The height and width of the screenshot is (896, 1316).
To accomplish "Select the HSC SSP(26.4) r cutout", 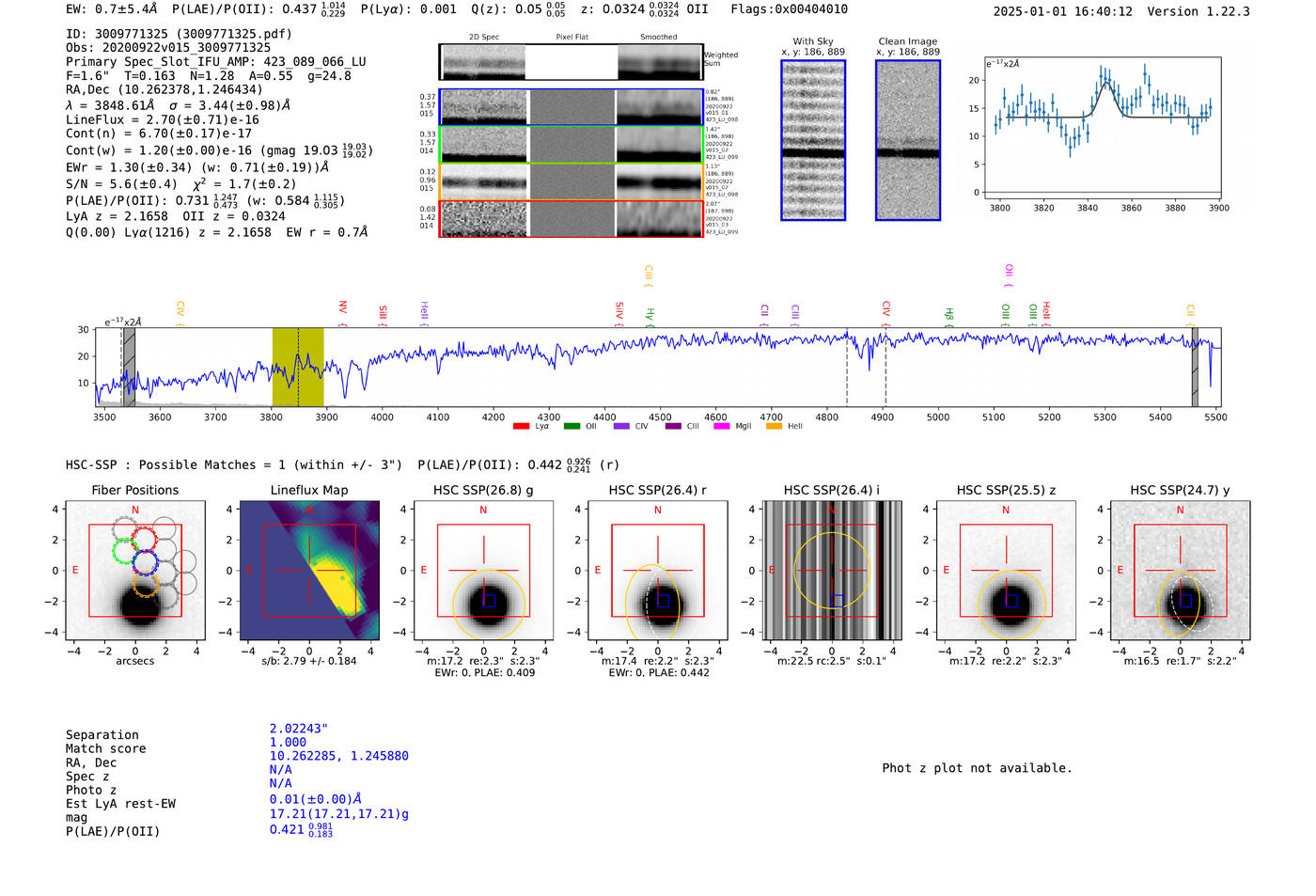I will click(x=658, y=571).
